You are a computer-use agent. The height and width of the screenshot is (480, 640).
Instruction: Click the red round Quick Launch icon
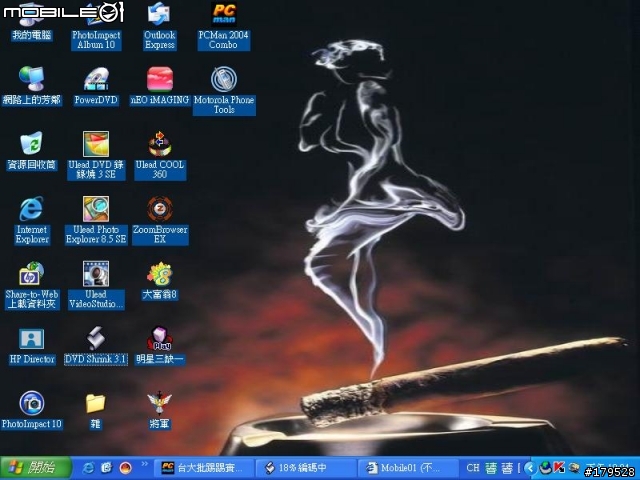(126, 468)
